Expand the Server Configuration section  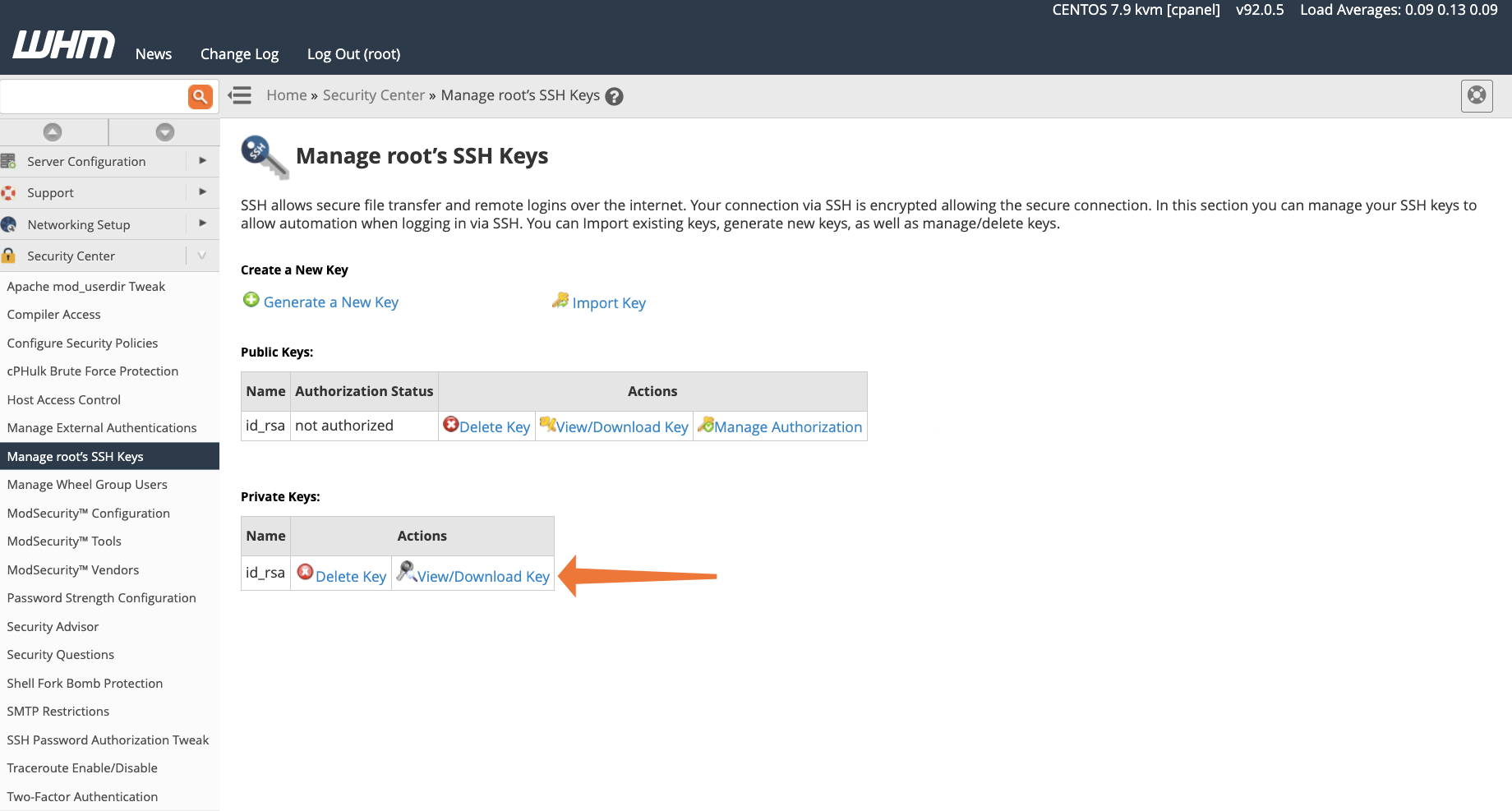pos(202,161)
